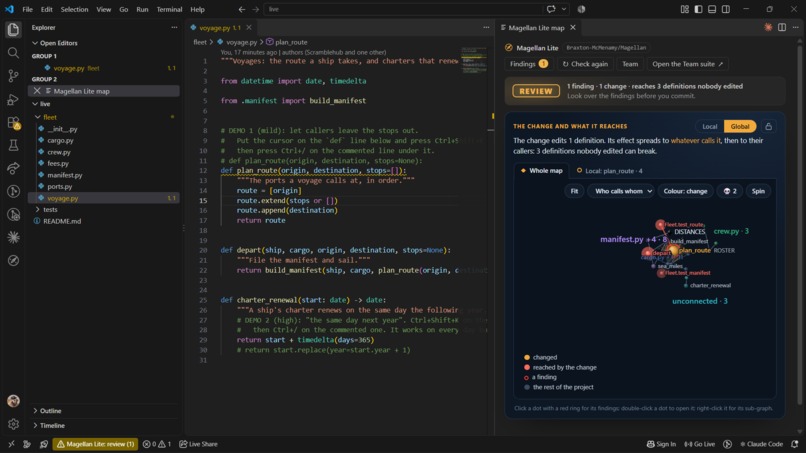This screenshot has height=453, width=806.
Task: Go forward with the right arrow
Action: (255, 9)
